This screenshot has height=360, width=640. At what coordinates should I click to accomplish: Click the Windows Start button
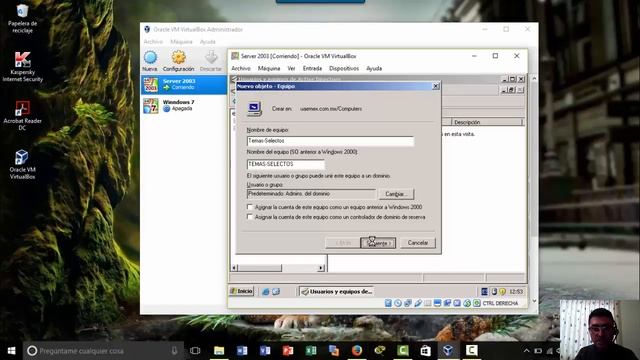point(11,351)
